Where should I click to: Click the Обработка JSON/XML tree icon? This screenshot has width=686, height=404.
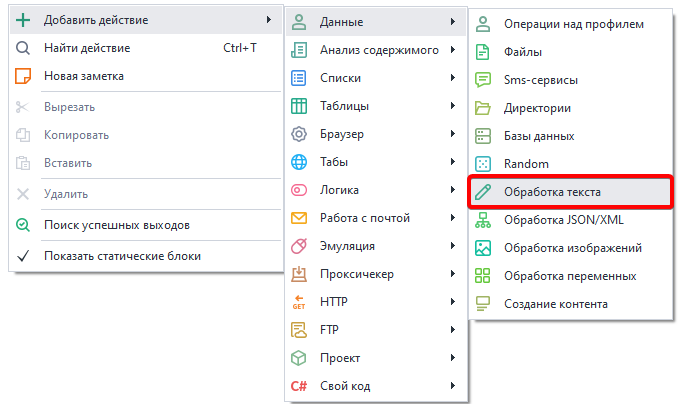tap(484, 219)
